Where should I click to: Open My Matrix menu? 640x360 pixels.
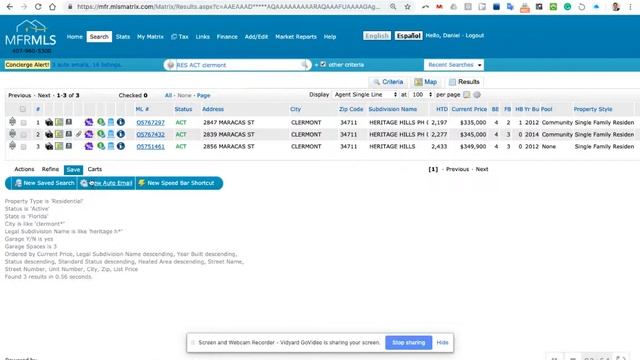(150, 37)
